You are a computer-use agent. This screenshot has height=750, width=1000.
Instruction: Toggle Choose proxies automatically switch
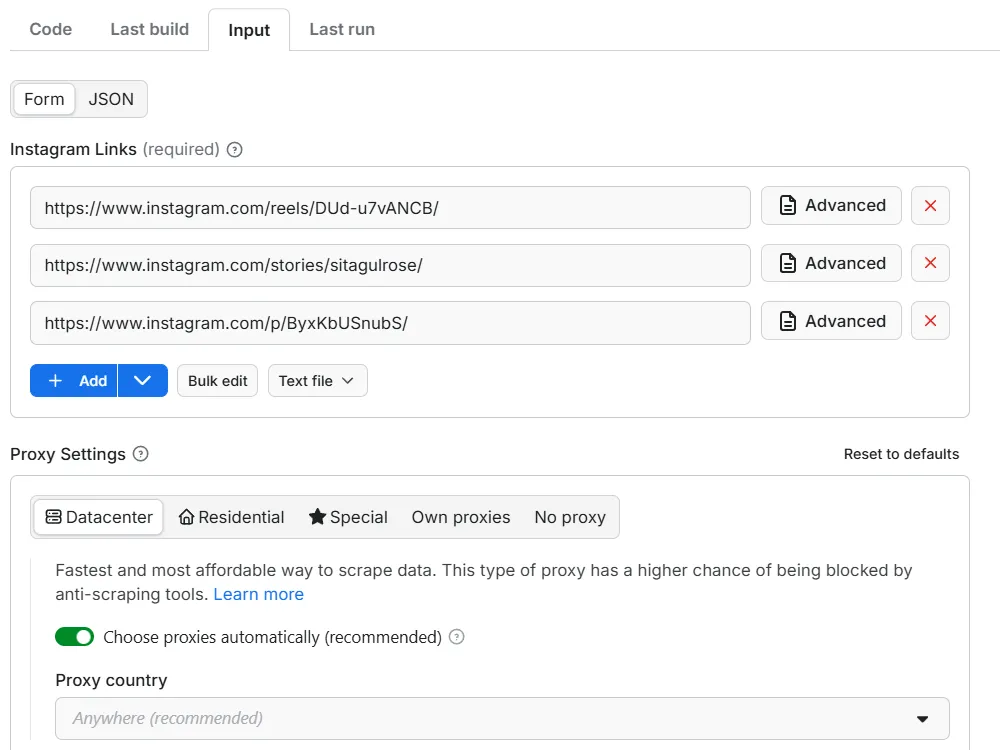75,637
